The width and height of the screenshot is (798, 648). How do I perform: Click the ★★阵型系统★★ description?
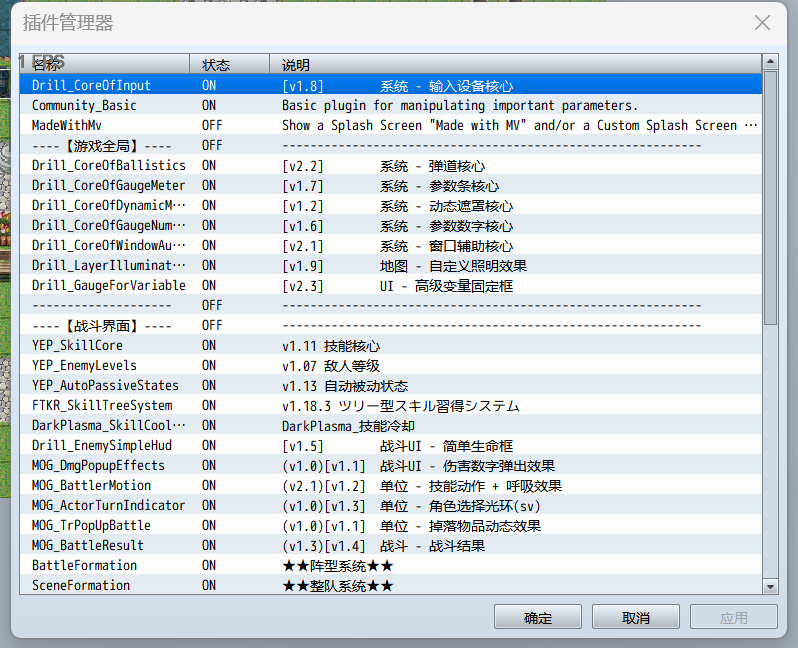tap(338, 566)
